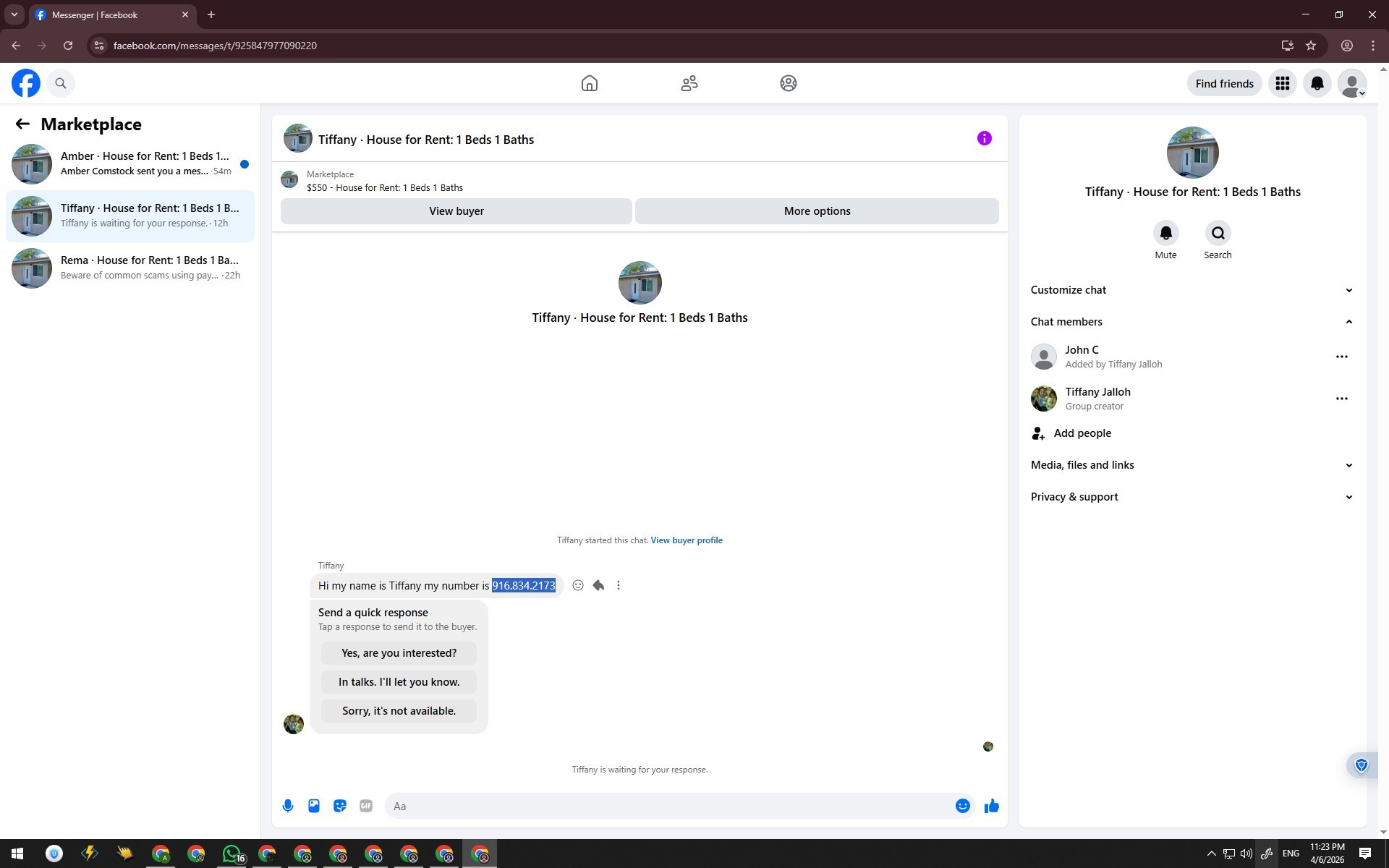Open Rema House for Rent conversation

pyautogui.click(x=130, y=268)
